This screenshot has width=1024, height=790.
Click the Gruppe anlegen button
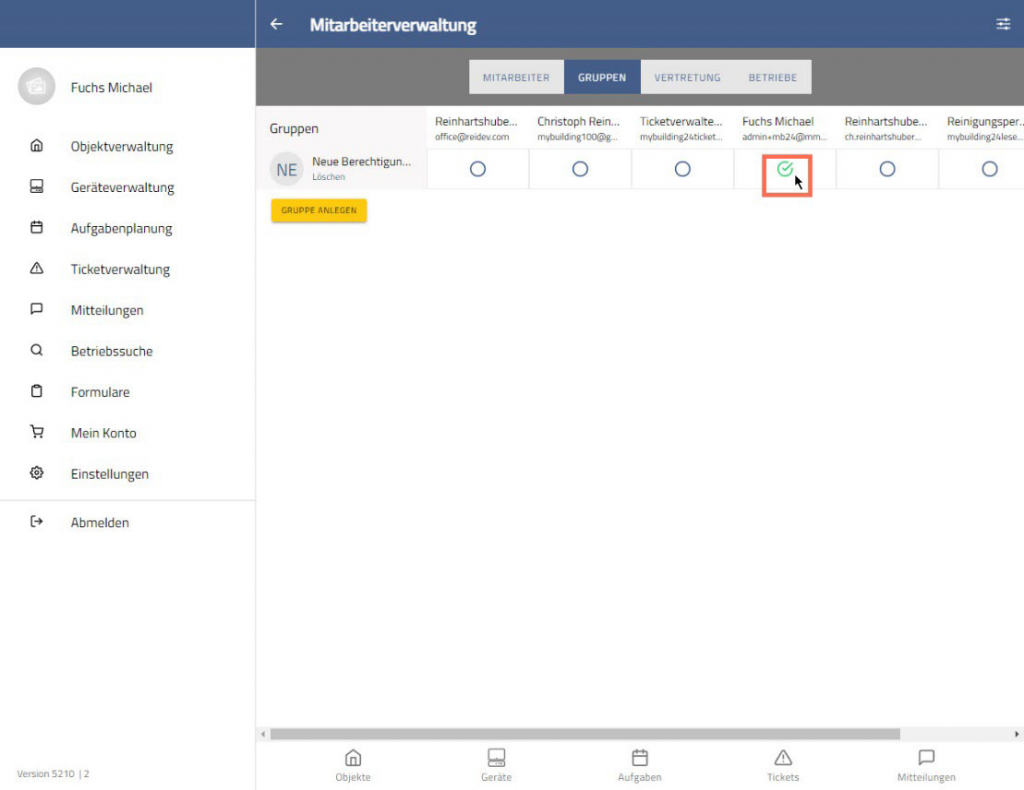(319, 211)
